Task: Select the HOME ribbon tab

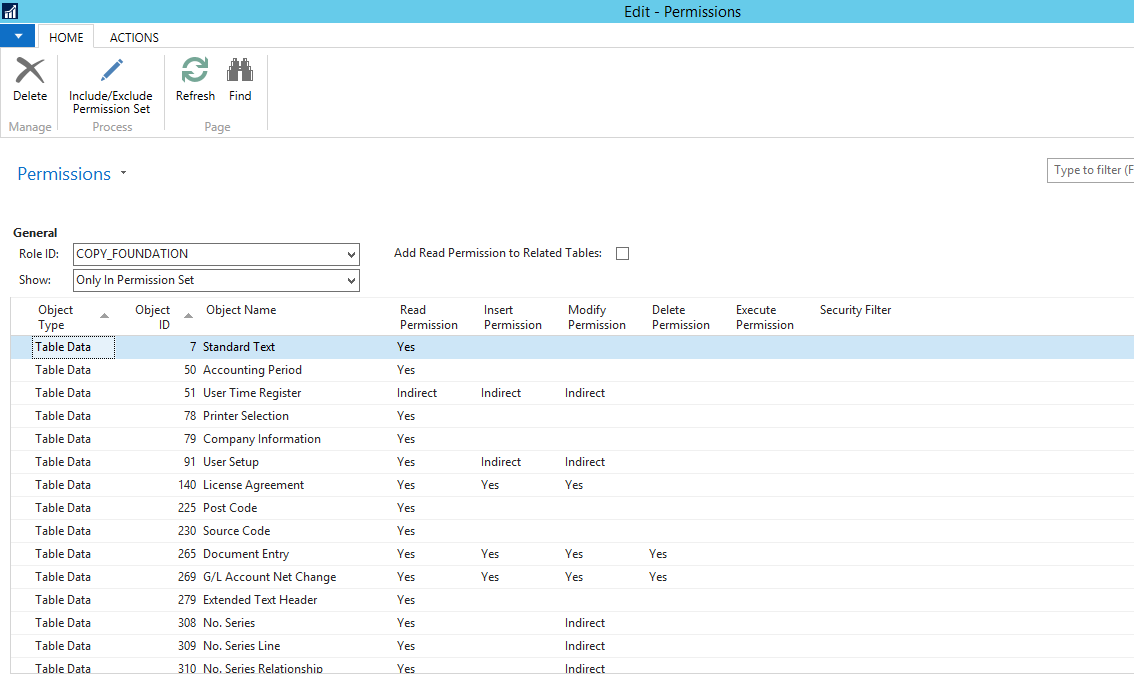Action: (66, 37)
